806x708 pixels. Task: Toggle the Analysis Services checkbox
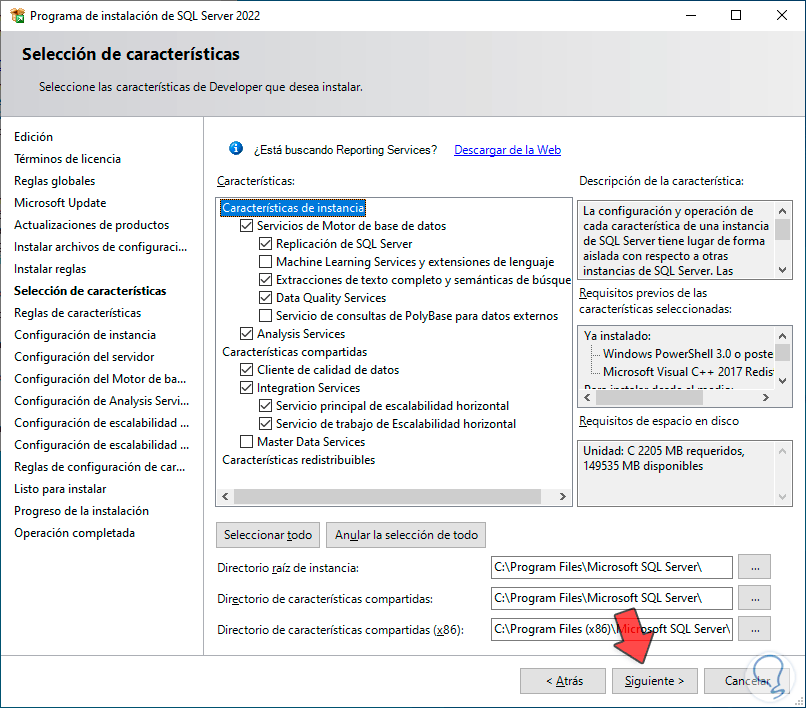tap(247, 334)
